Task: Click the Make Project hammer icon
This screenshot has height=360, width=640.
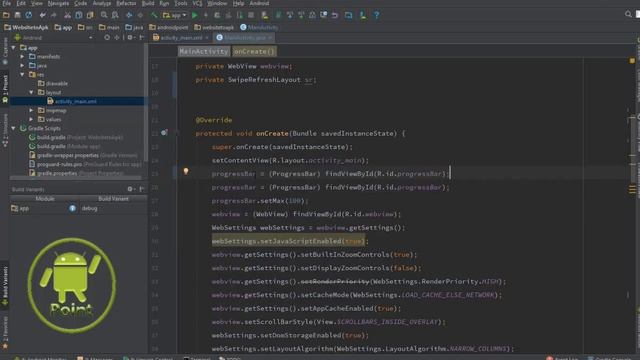Action: pyautogui.click(x=154, y=15)
